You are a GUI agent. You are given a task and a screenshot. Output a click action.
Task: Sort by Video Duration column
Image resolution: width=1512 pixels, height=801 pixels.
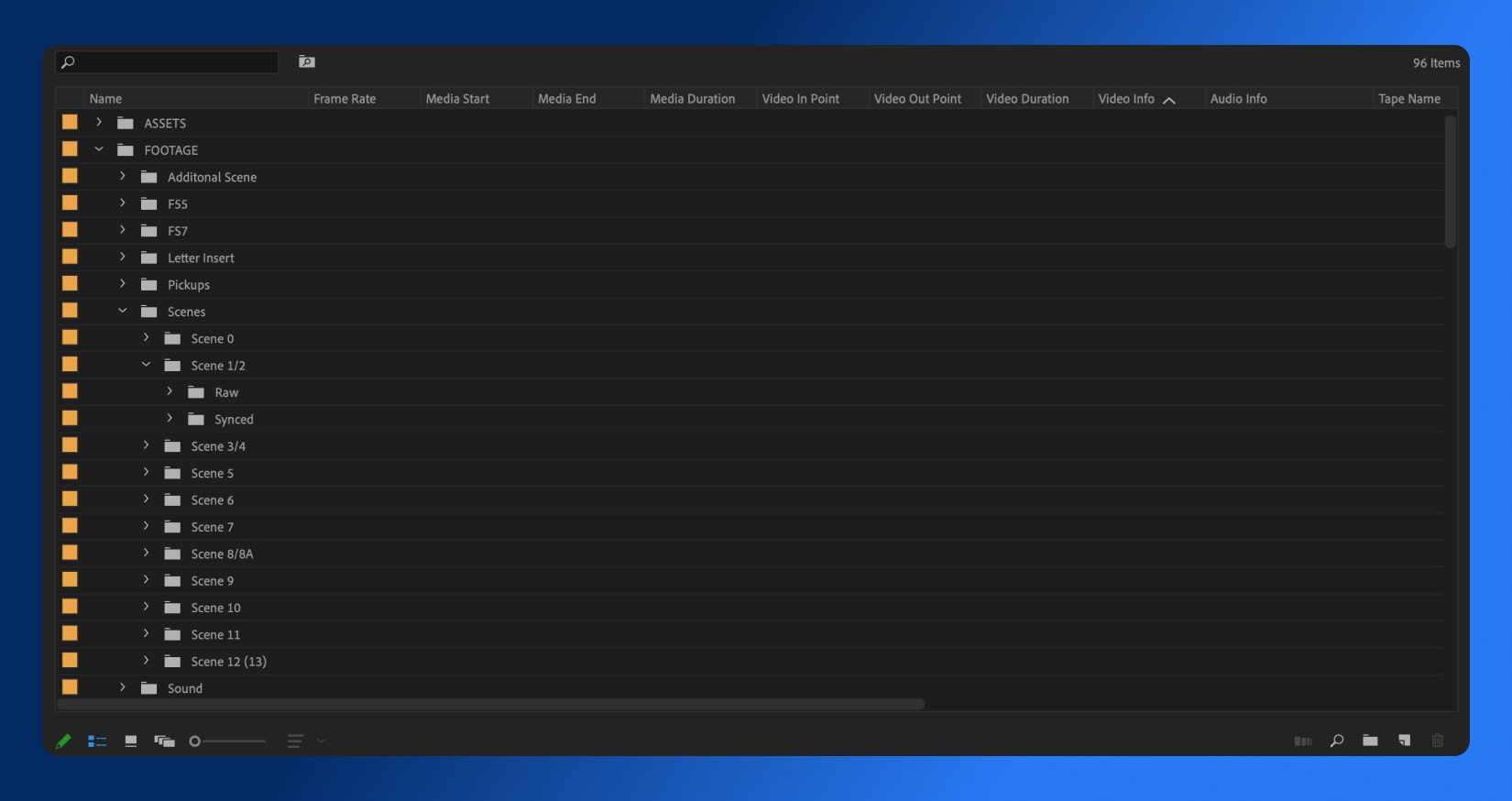1027,99
